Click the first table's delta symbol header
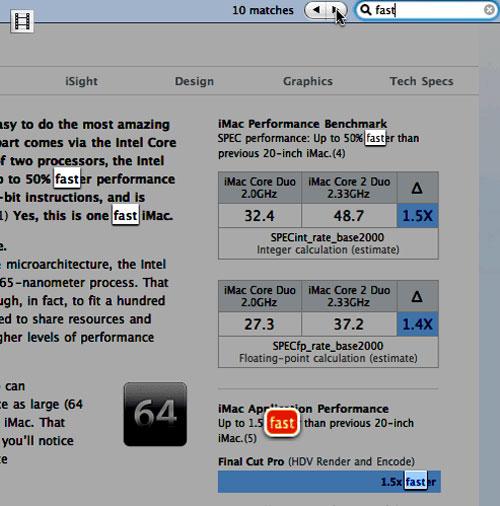This screenshot has height=506, width=500. tap(417, 188)
